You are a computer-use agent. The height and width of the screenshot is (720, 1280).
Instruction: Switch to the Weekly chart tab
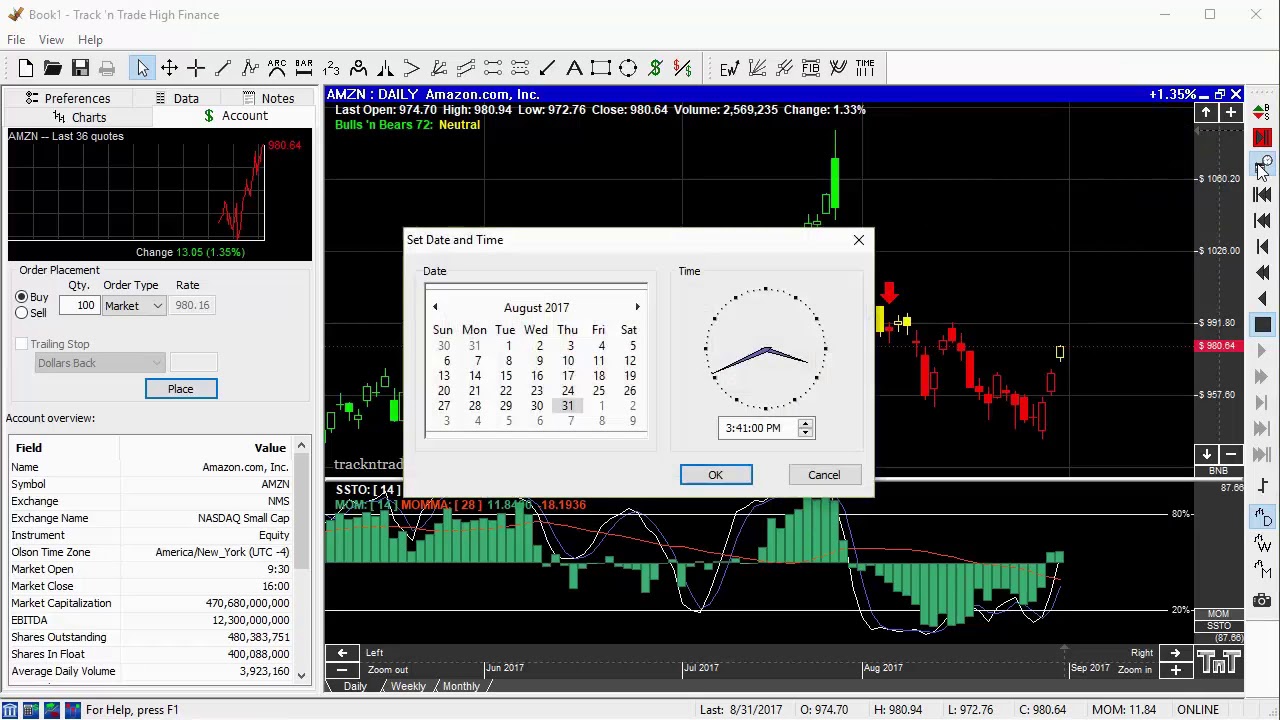(408, 686)
